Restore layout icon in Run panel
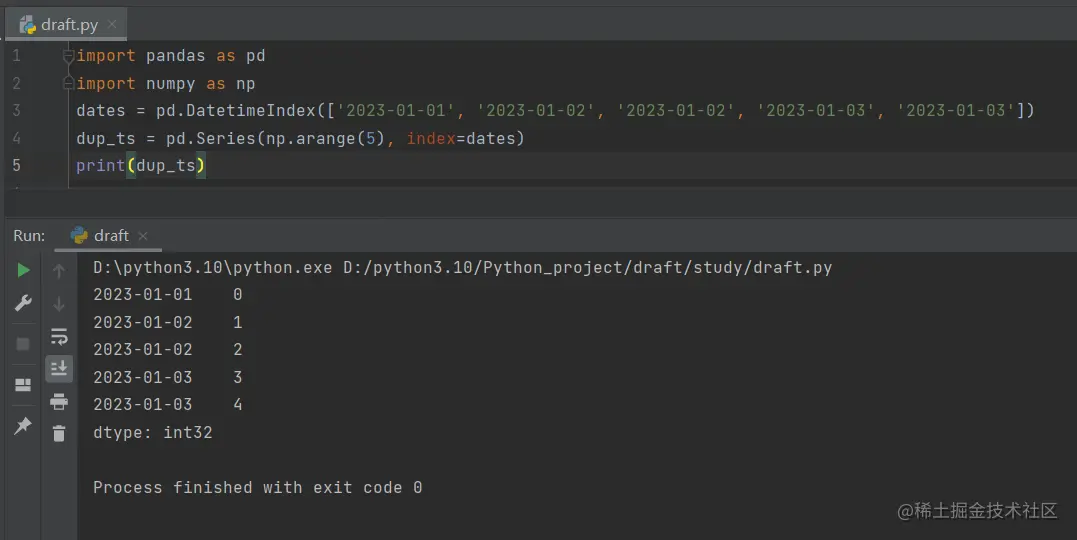1077x540 pixels. pyautogui.click(x=23, y=385)
